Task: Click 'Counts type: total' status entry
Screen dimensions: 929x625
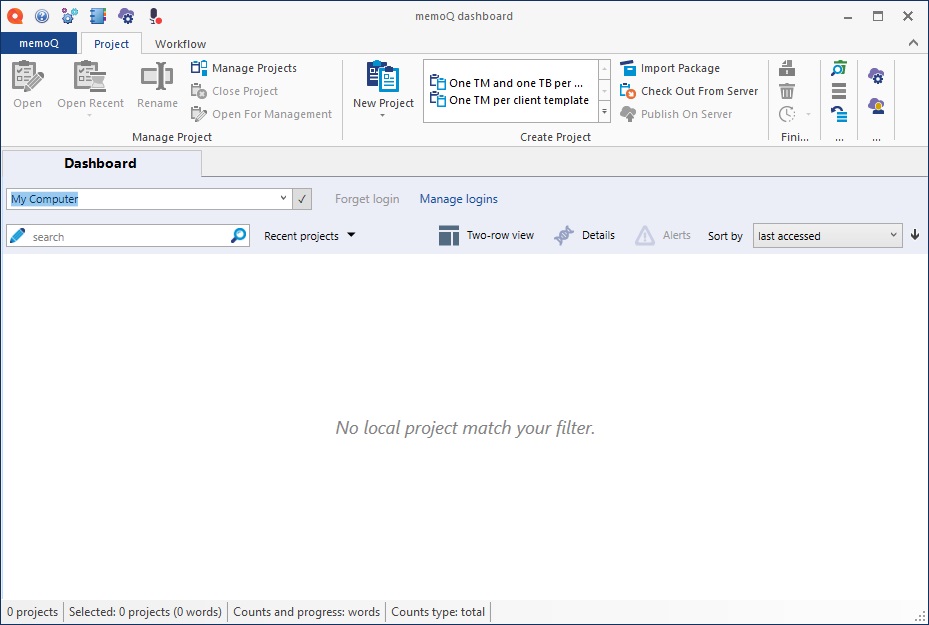Action: point(438,612)
